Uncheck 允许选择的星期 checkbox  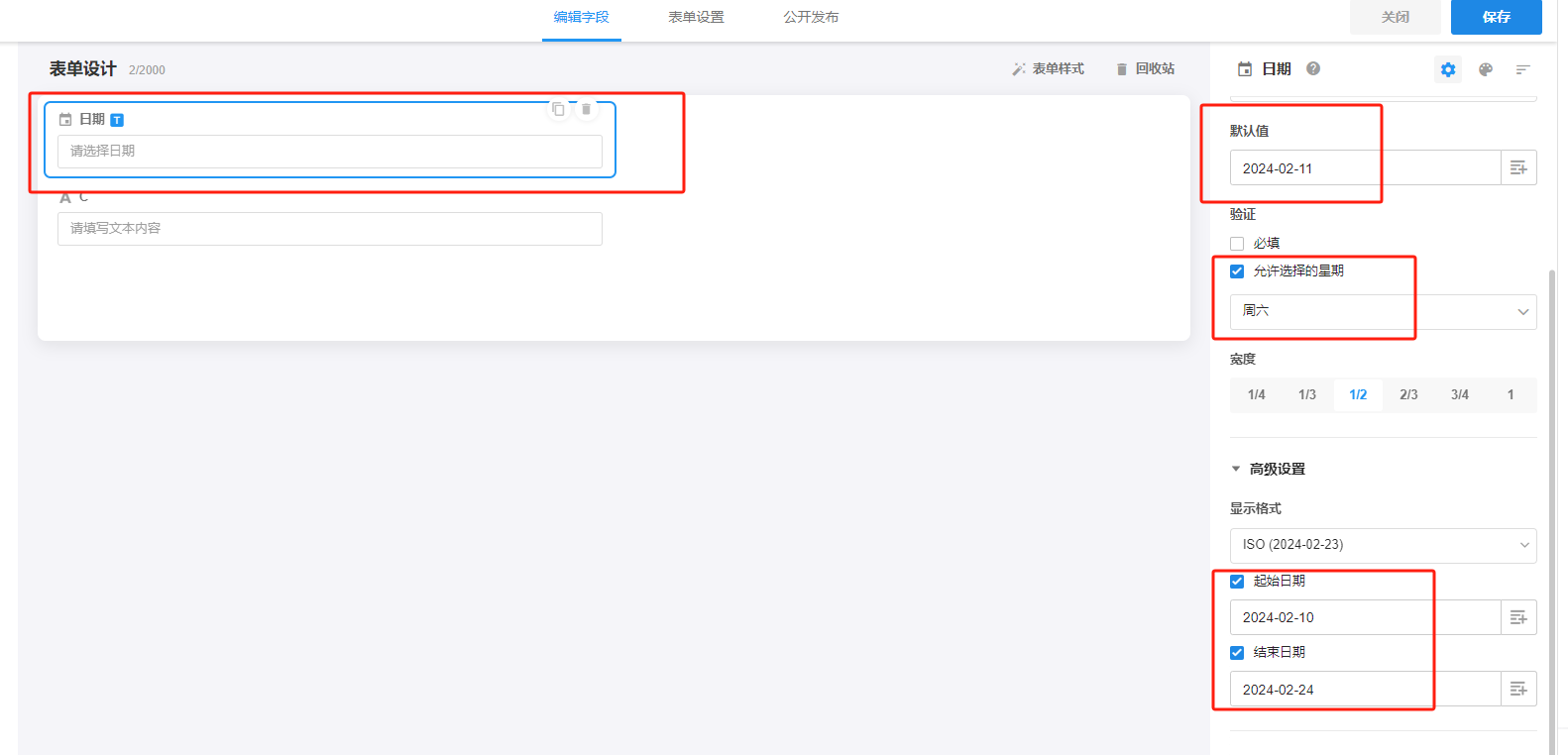pyautogui.click(x=1237, y=271)
